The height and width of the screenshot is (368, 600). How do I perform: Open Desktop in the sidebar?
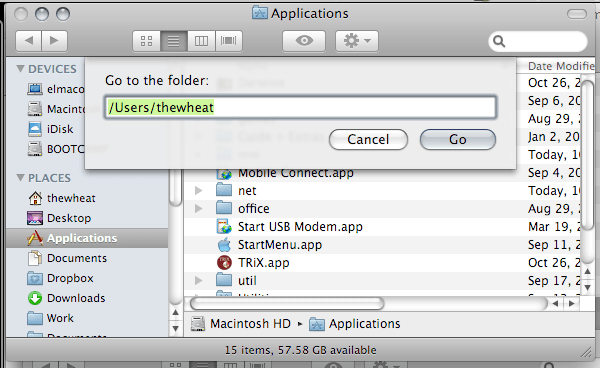59,218
